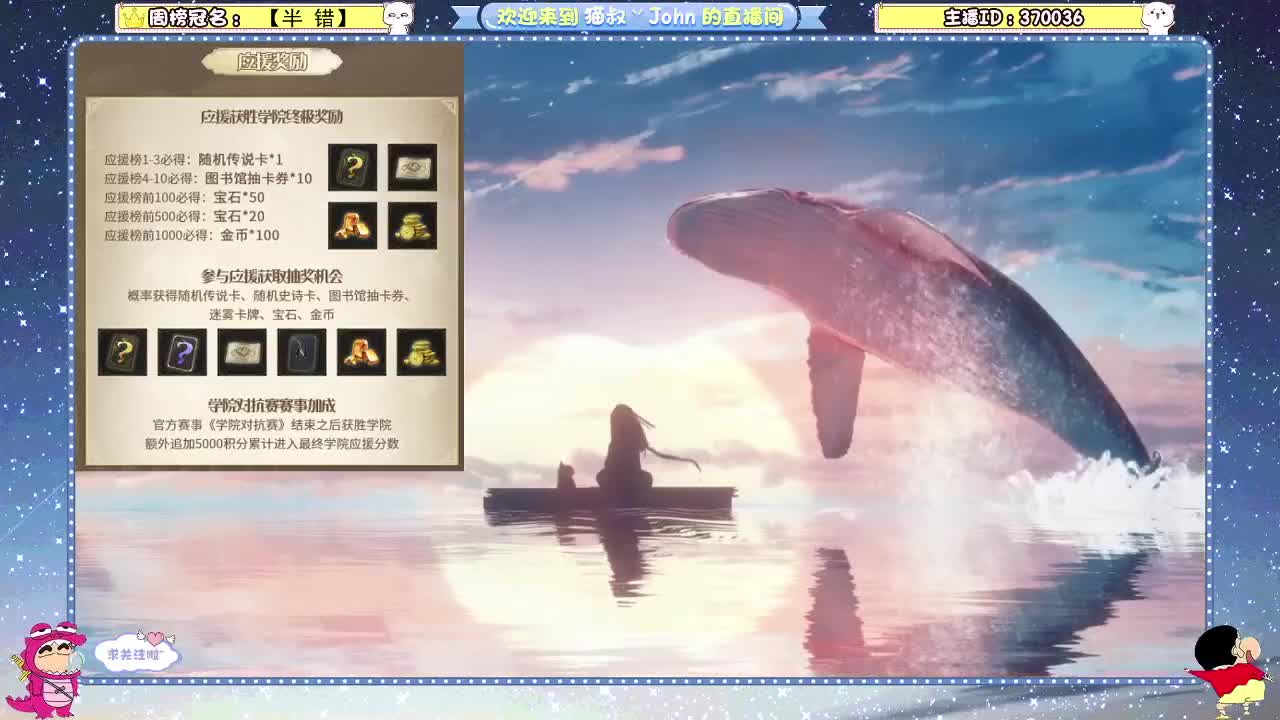Click the gold question-mark legend card in ultimate rewards
The height and width of the screenshot is (720, 1280).
click(353, 167)
